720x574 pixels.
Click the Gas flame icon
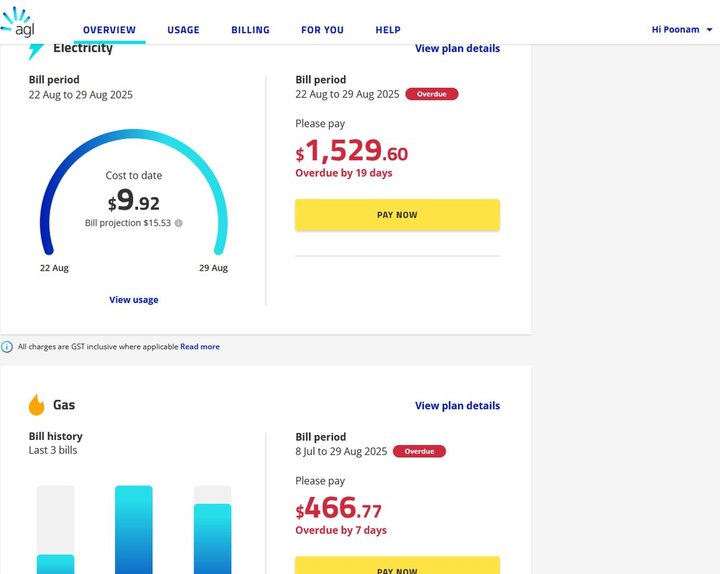(x=36, y=405)
